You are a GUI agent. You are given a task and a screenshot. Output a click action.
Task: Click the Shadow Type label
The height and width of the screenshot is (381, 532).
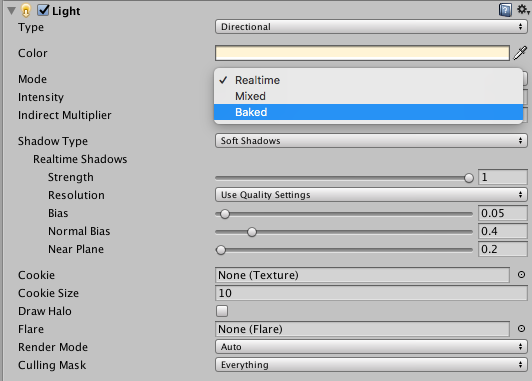coord(53,141)
